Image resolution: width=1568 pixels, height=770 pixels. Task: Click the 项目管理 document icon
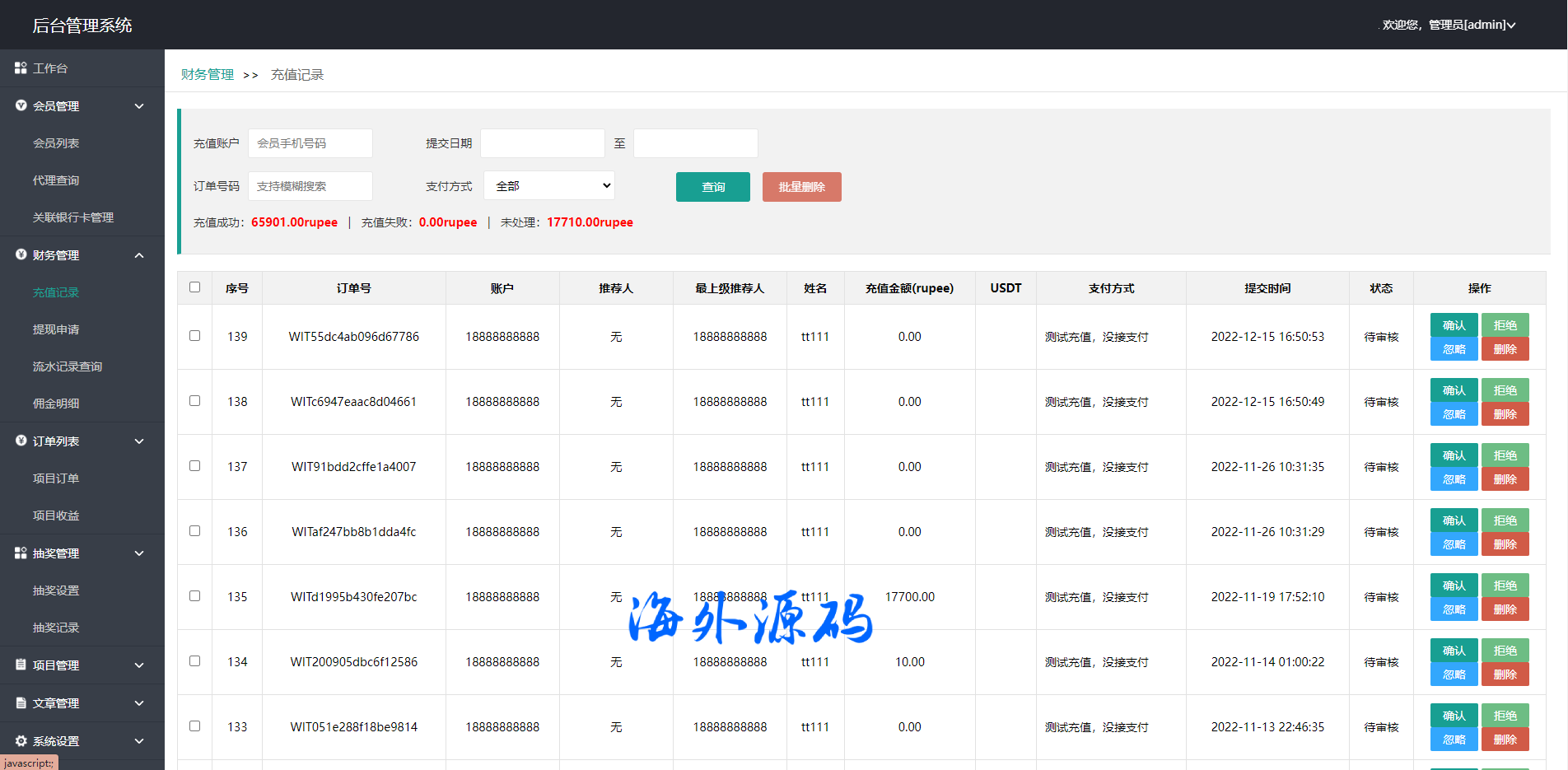[21, 665]
